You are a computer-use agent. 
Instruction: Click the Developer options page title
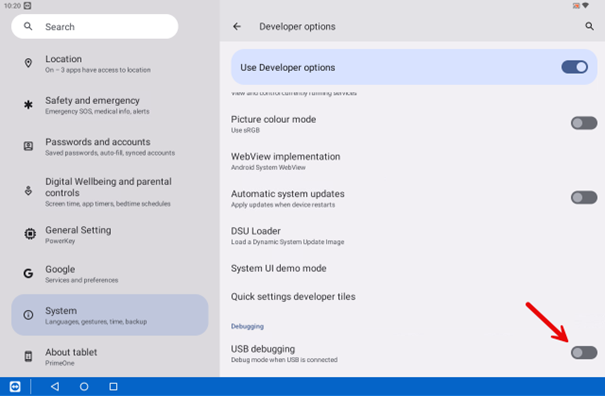tap(297, 26)
